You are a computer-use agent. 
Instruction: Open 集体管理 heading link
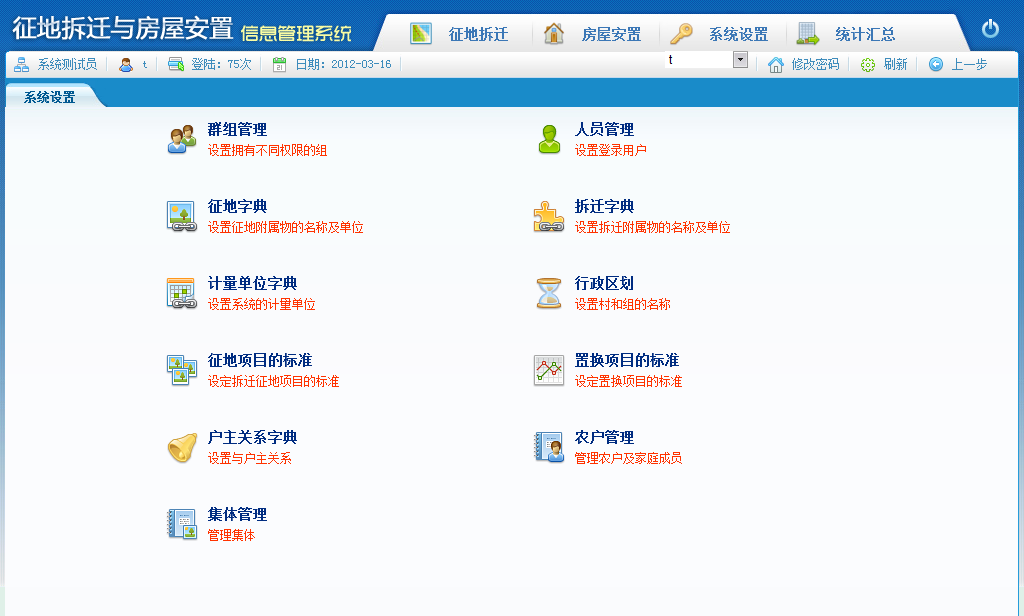pyautogui.click(x=237, y=515)
